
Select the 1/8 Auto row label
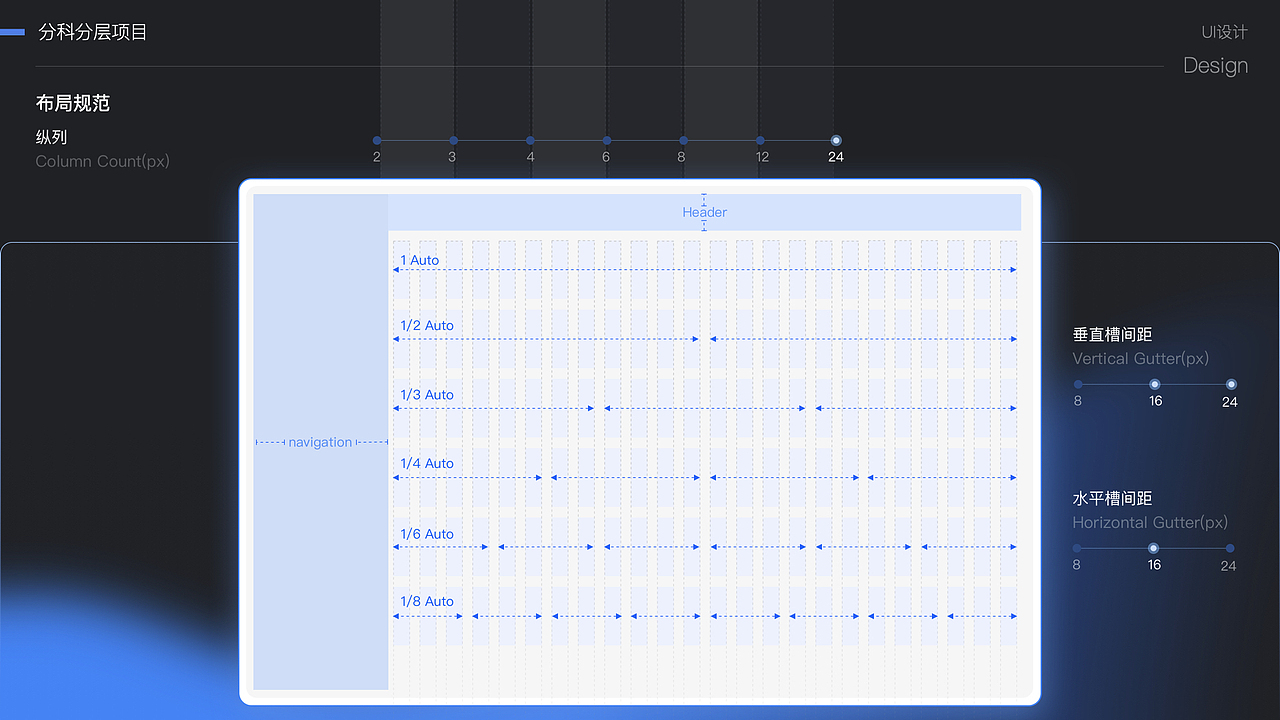427,601
